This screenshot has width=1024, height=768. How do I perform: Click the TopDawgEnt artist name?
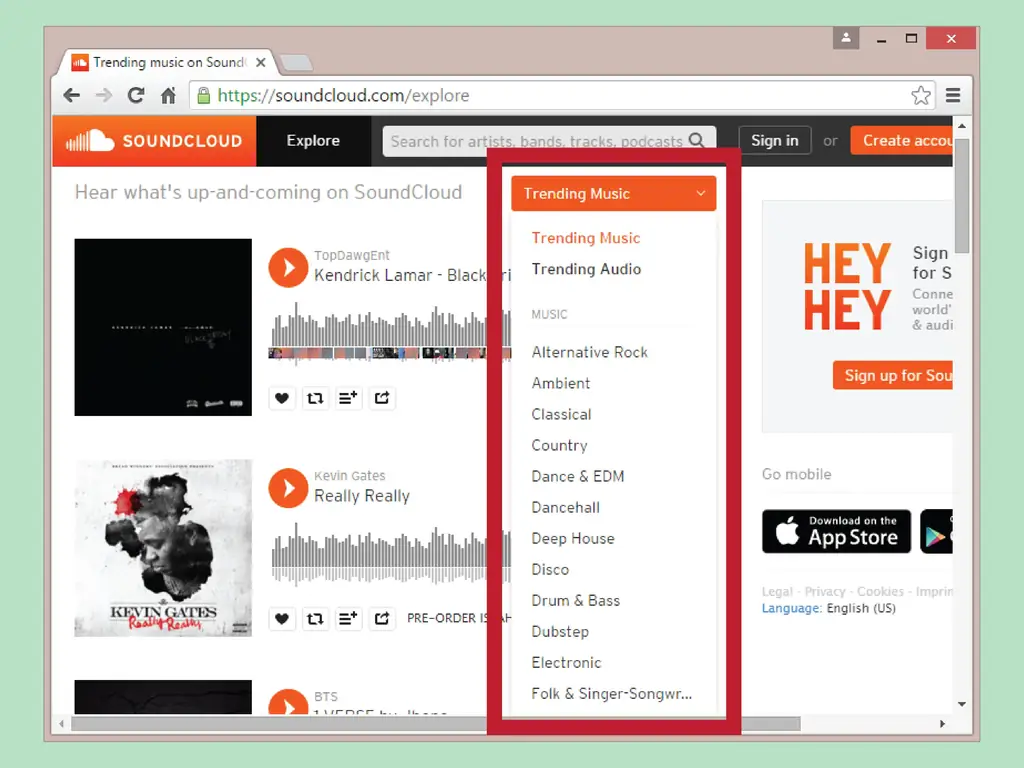point(351,255)
